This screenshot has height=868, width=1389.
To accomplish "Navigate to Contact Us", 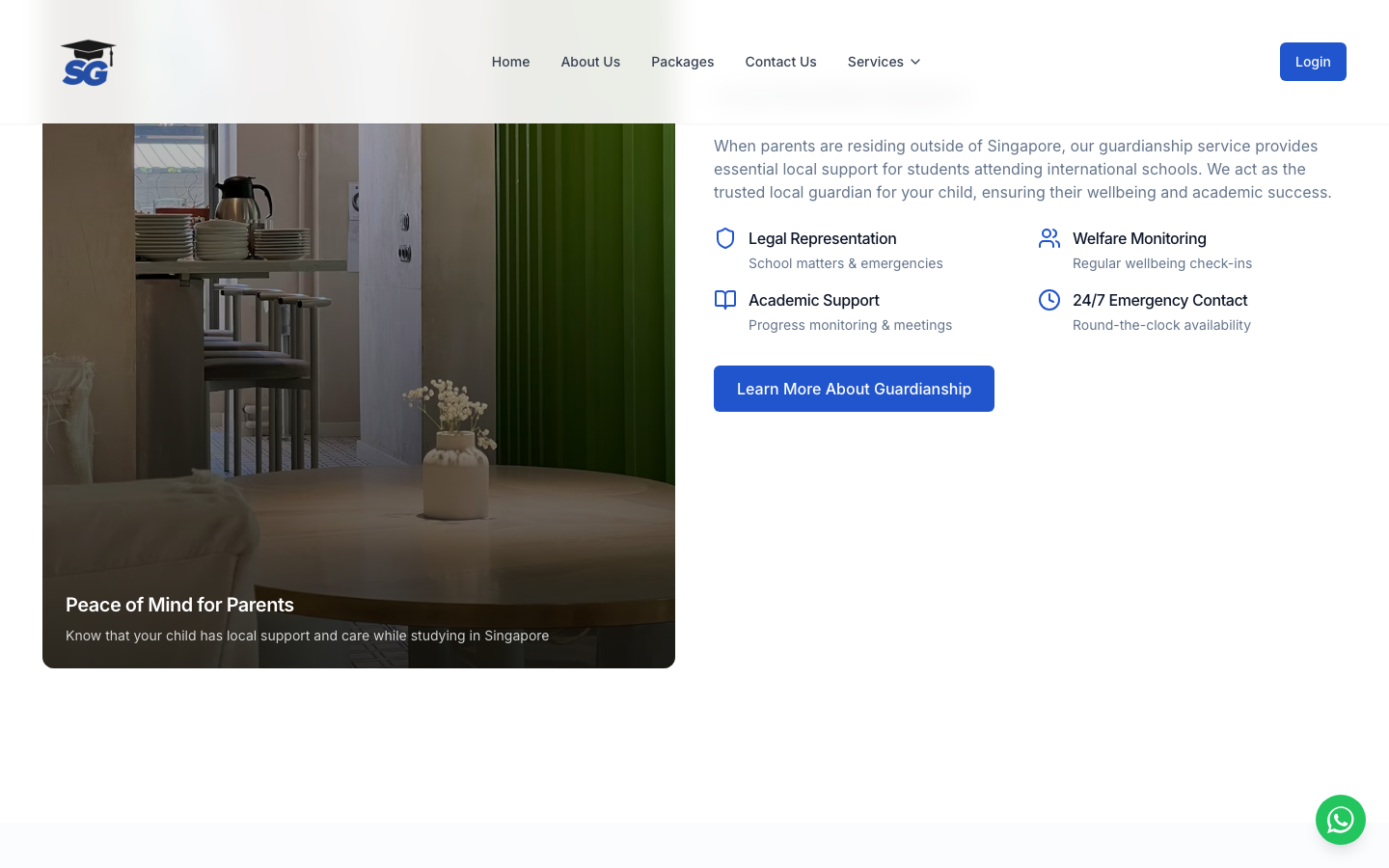I will click(x=780, y=62).
